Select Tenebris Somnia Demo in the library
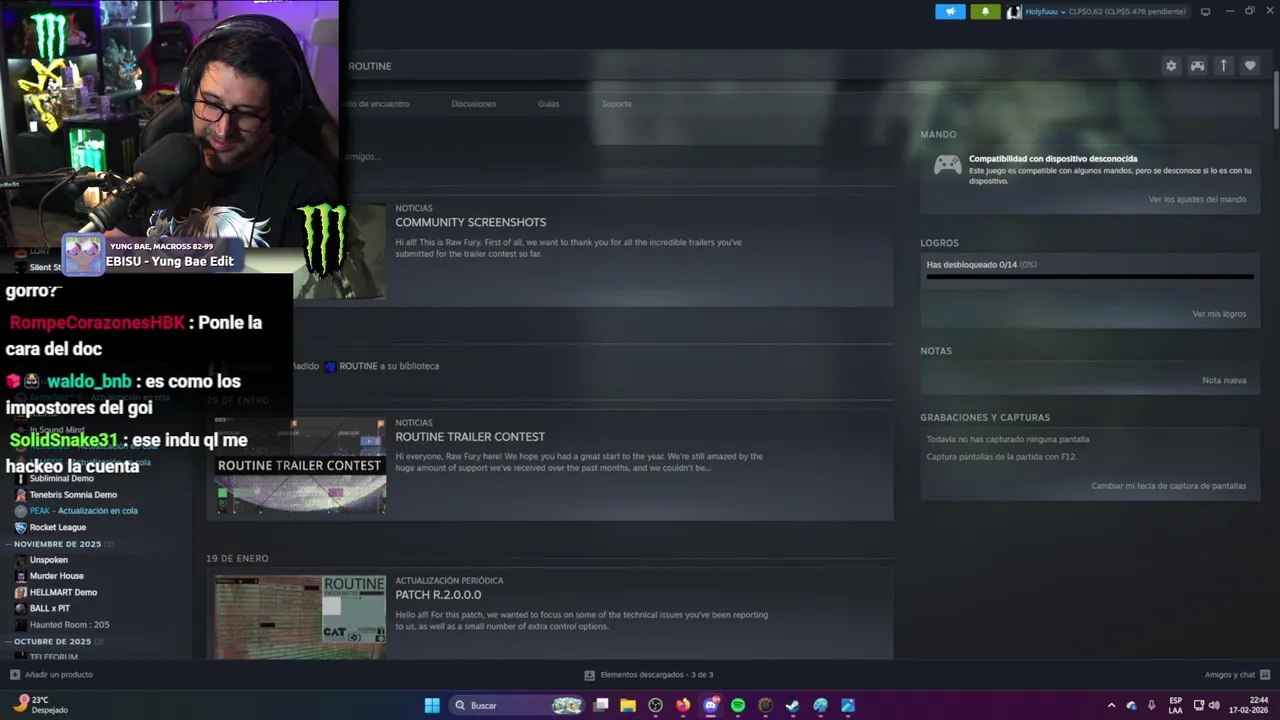This screenshot has height=720, width=1280. [73, 495]
